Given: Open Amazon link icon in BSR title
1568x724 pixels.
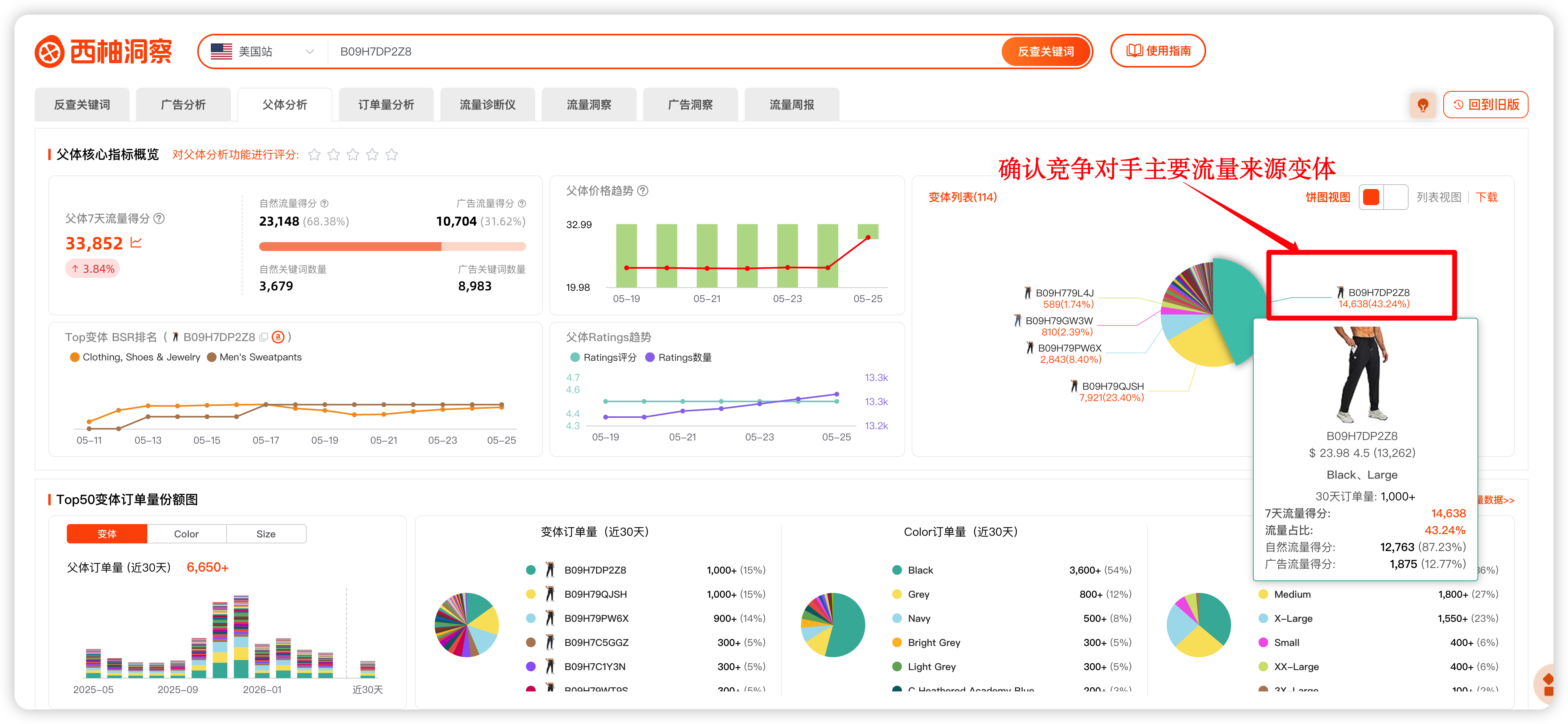Looking at the screenshot, I should (278, 336).
